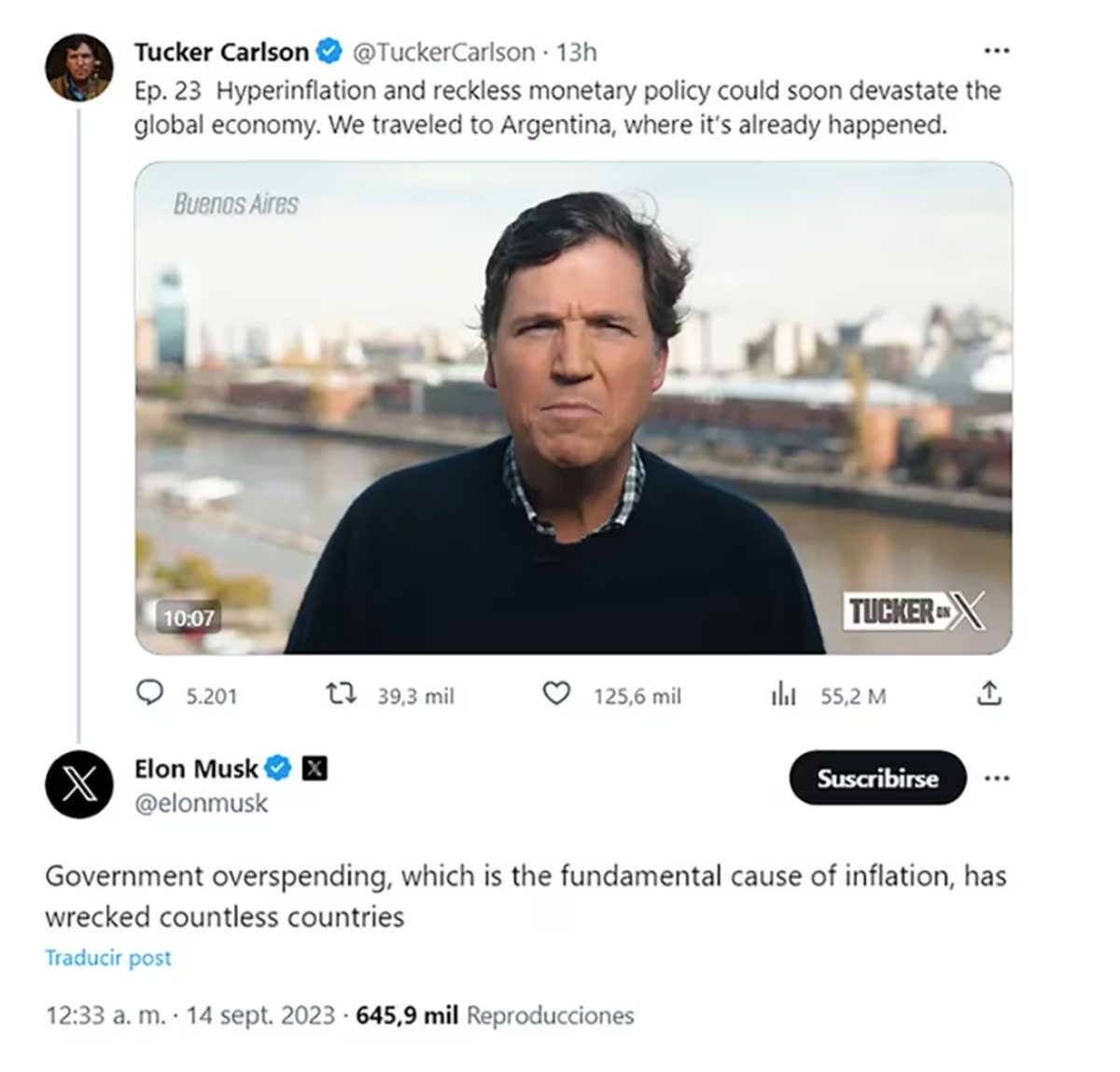This screenshot has width=1120, height=1072.
Task: Play the Buenos Aires video thumbnail
Action: coord(573,408)
